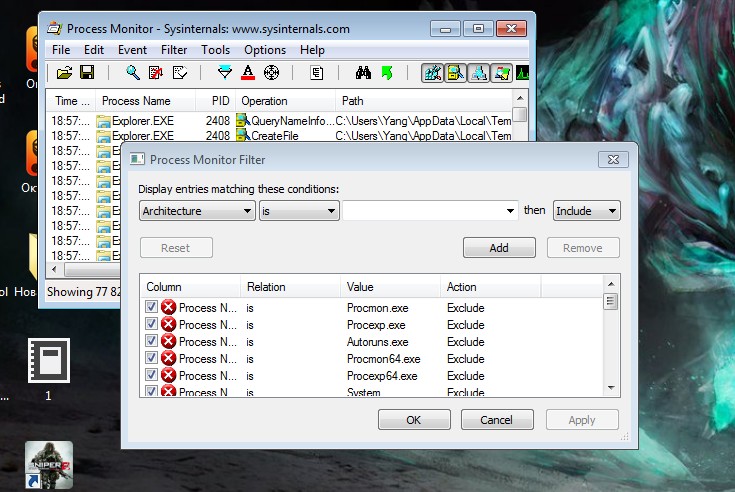This screenshot has height=492, width=735.
Task: Click the Column header in filter list
Action: point(190,287)
